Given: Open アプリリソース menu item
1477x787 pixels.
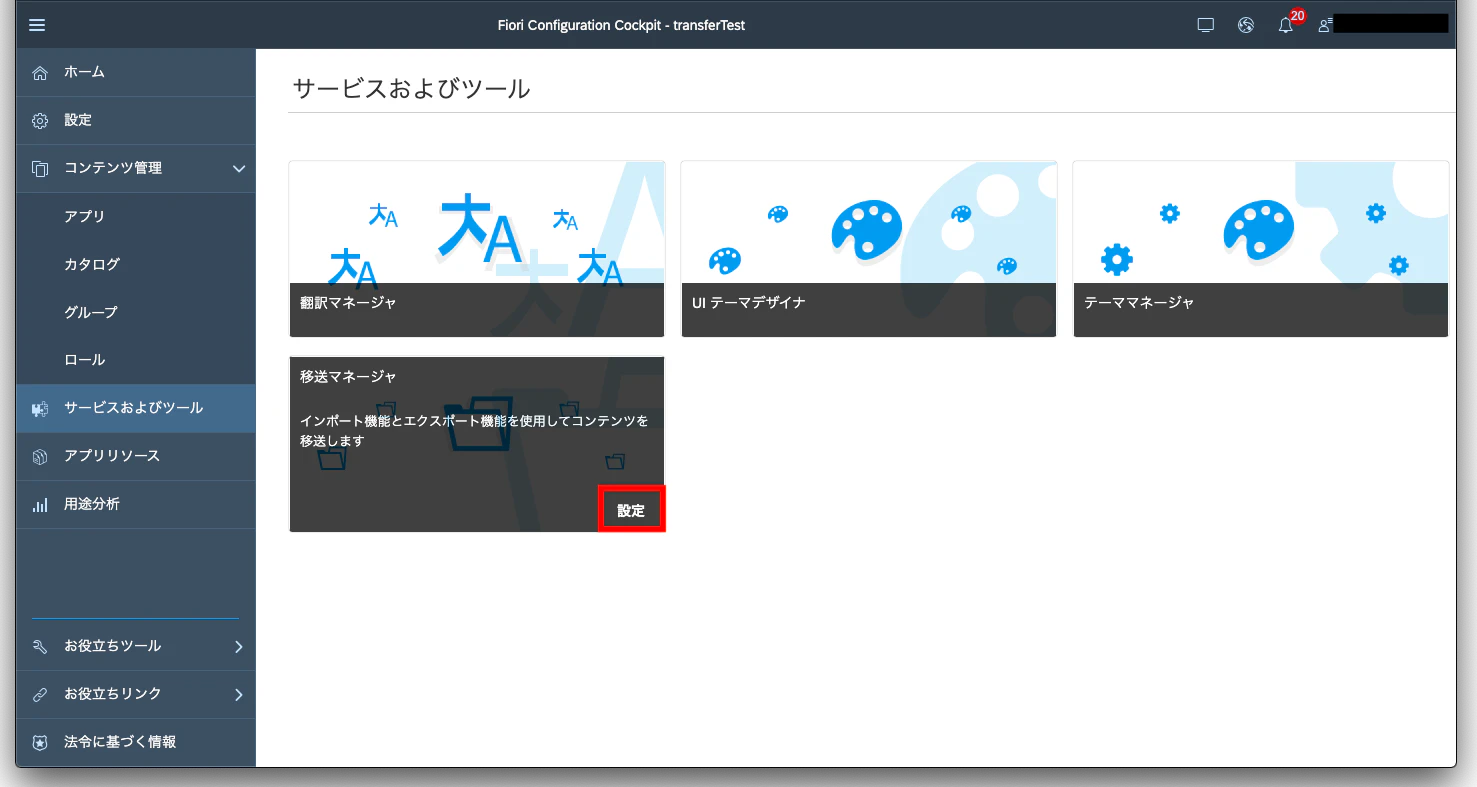Looking at the screenshot, I should (x=136, y=457).
